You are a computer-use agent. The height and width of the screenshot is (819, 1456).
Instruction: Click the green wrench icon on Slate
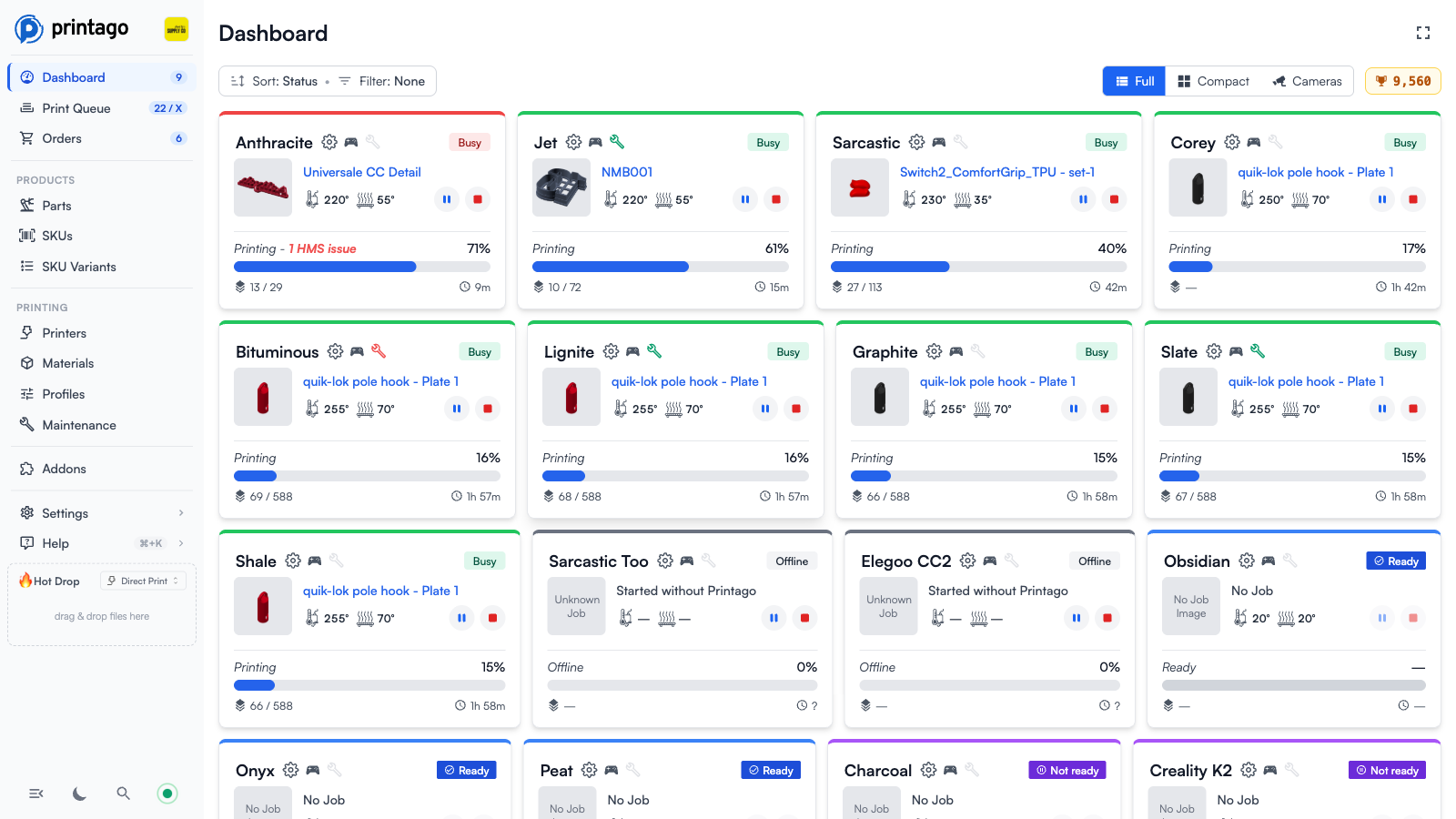coord(1258,350)
